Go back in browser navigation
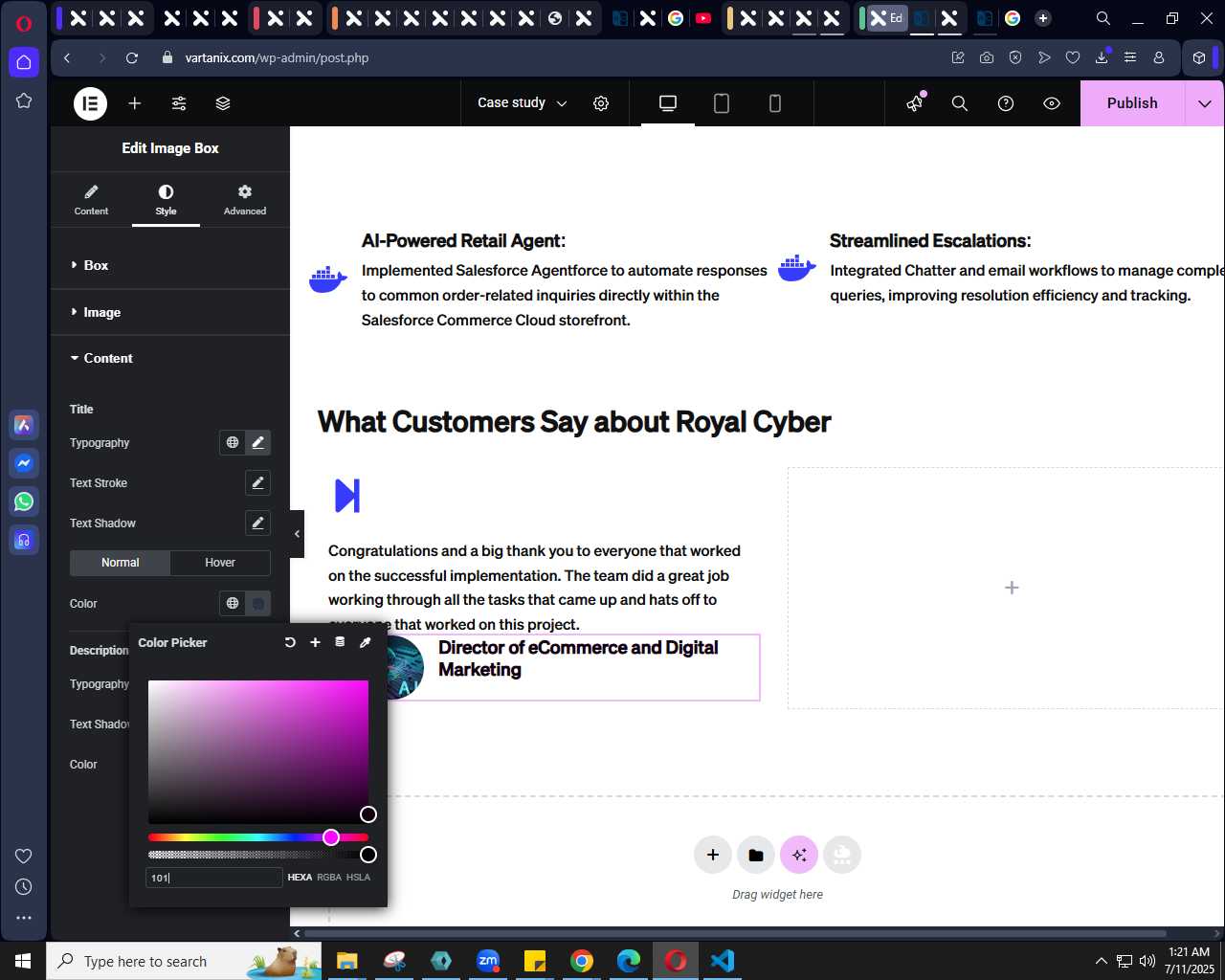The image size is (1225, 980). pyautogui.click(x=67, y=57)
